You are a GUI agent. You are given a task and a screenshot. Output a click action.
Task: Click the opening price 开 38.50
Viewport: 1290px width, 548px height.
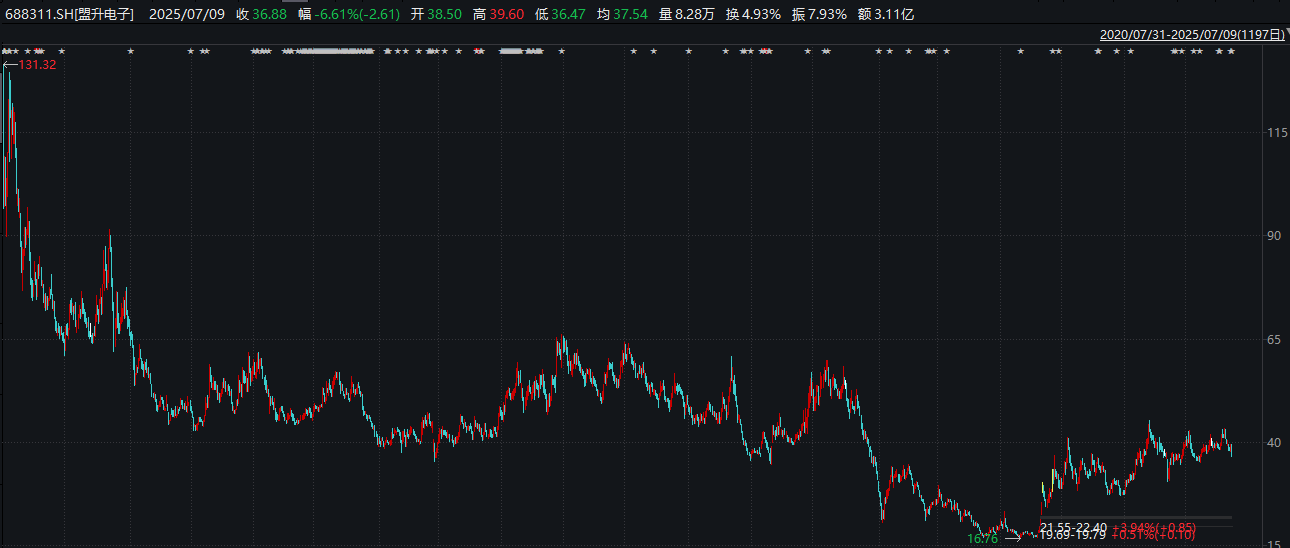point(436,14)
